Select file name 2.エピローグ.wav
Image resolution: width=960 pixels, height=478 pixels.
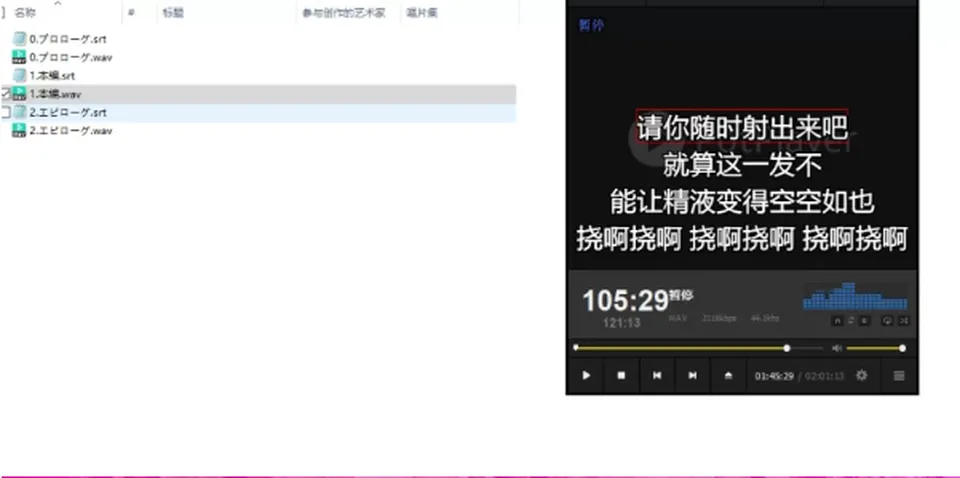pos(70,130)
